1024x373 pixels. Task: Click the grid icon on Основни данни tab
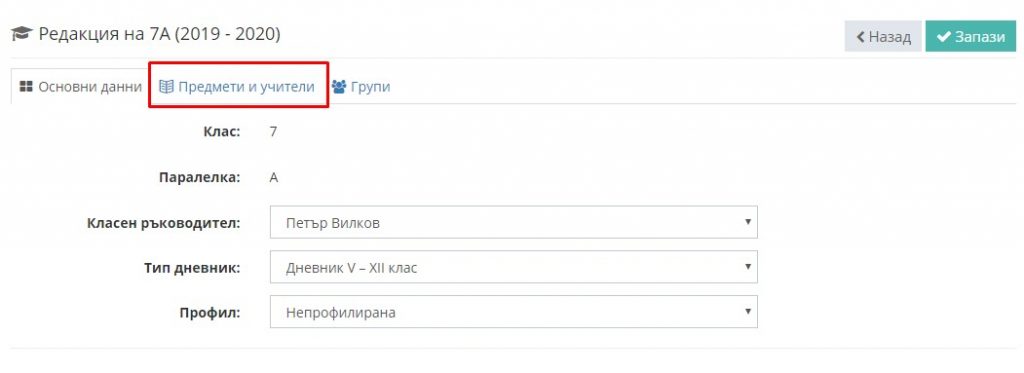tap(26, 86)
